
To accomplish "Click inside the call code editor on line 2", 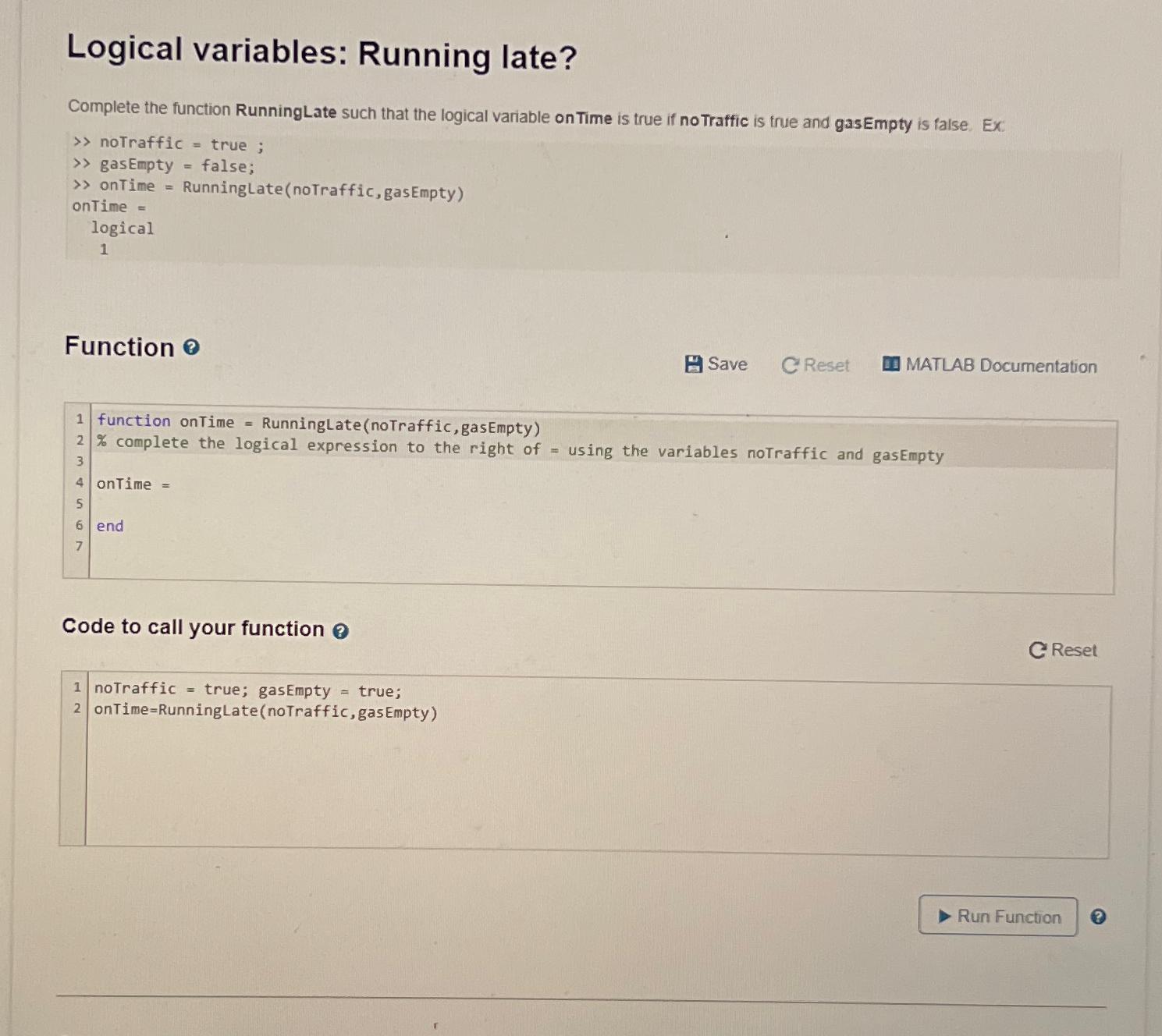I will [x=265, y=711].
